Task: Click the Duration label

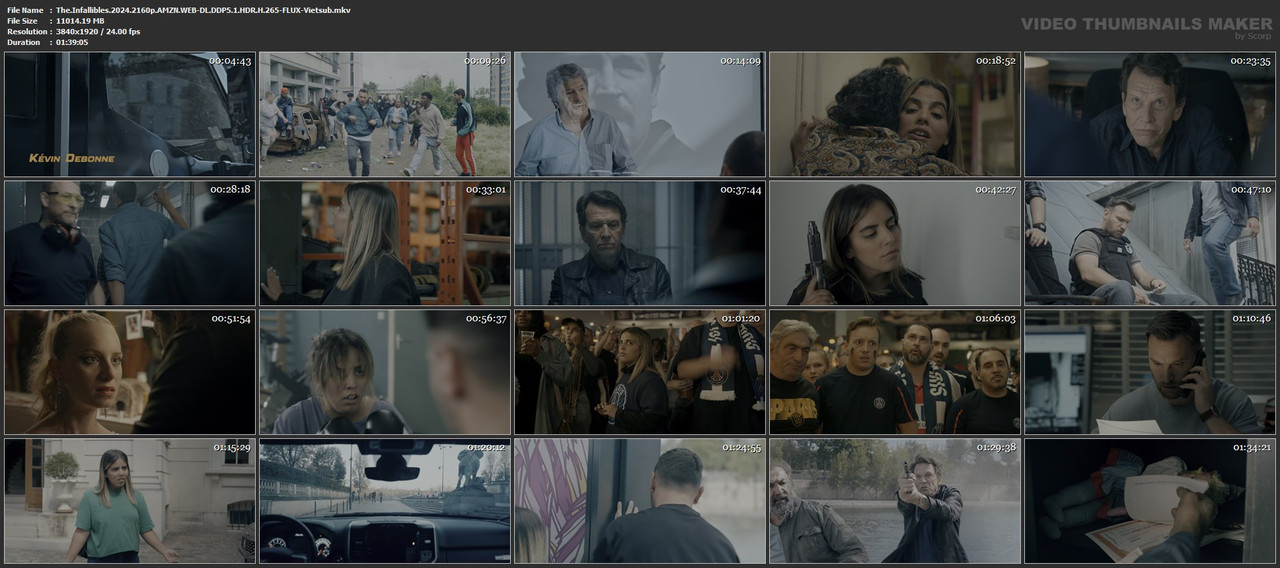Action: 23,42
